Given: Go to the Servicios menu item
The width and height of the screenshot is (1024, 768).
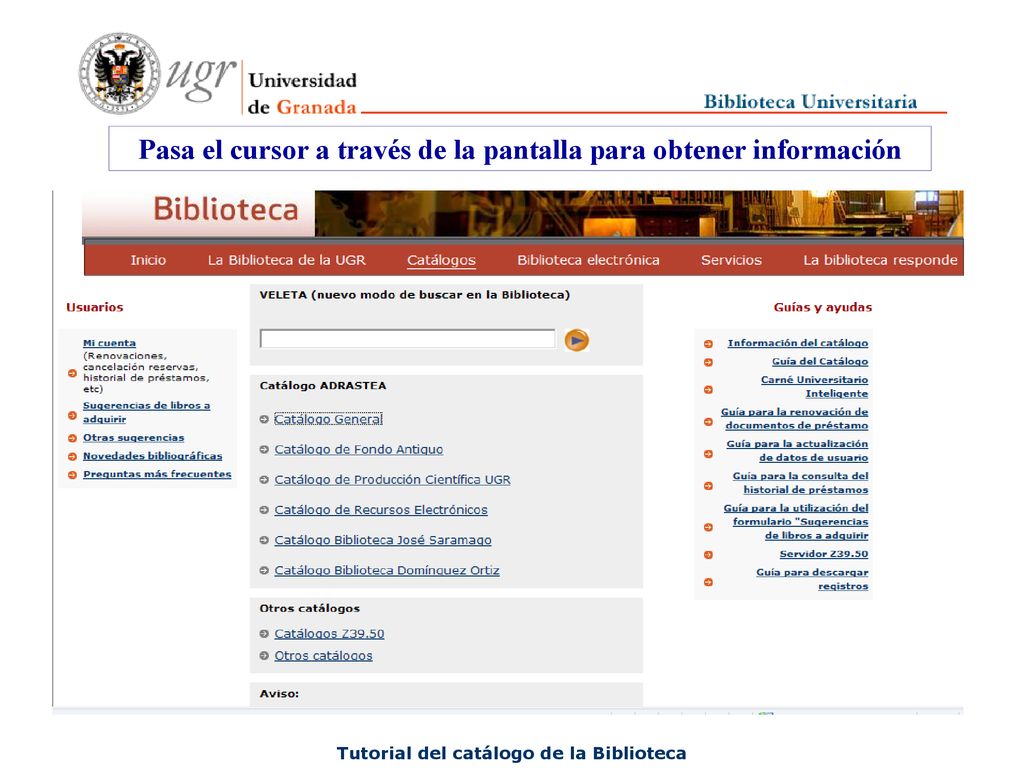Looking at the screenshot, I should pyautogui.click(x=731, y=260).
